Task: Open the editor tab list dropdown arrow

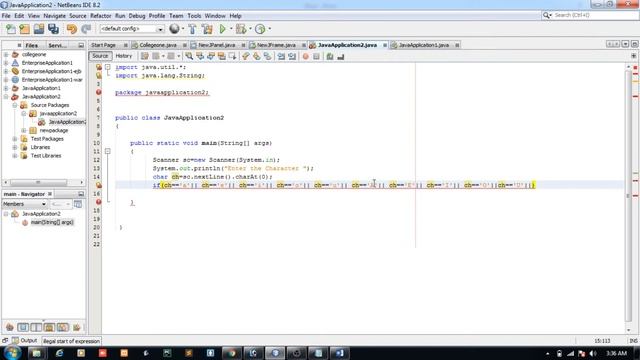Action: pyautogui.click(x=625, y=44)
